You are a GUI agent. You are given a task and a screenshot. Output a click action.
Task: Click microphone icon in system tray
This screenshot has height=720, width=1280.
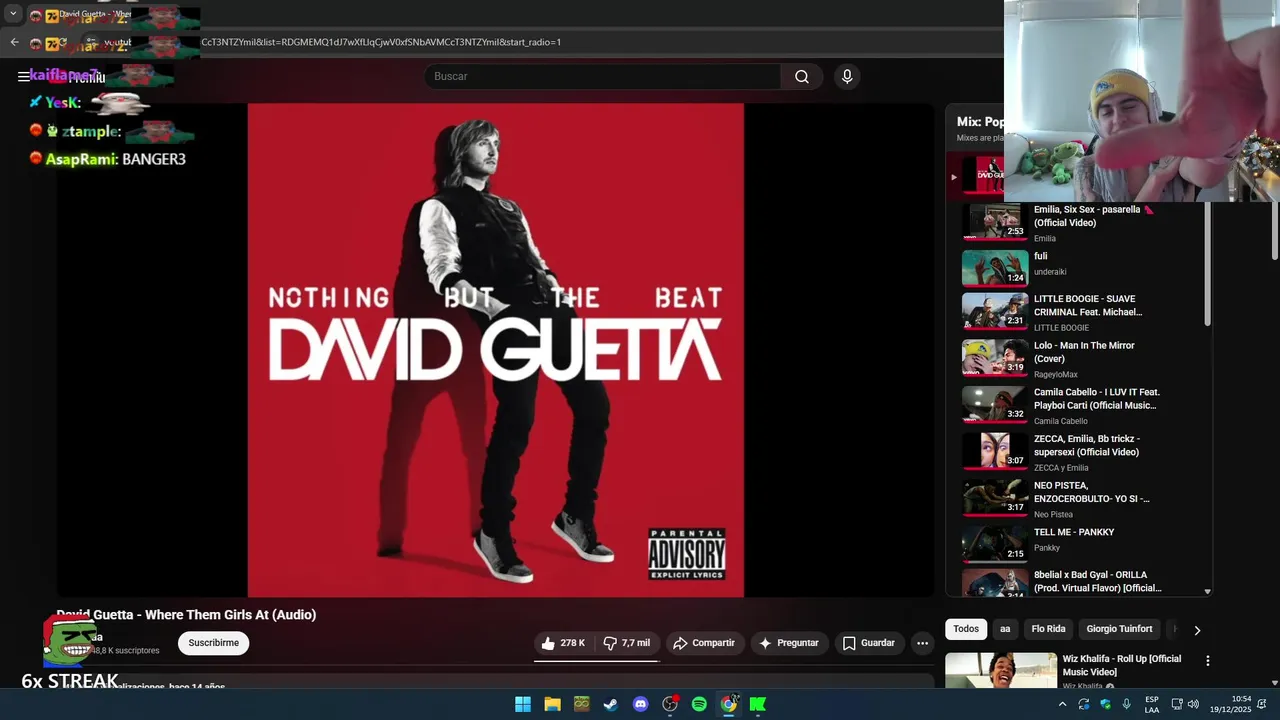1126,704
